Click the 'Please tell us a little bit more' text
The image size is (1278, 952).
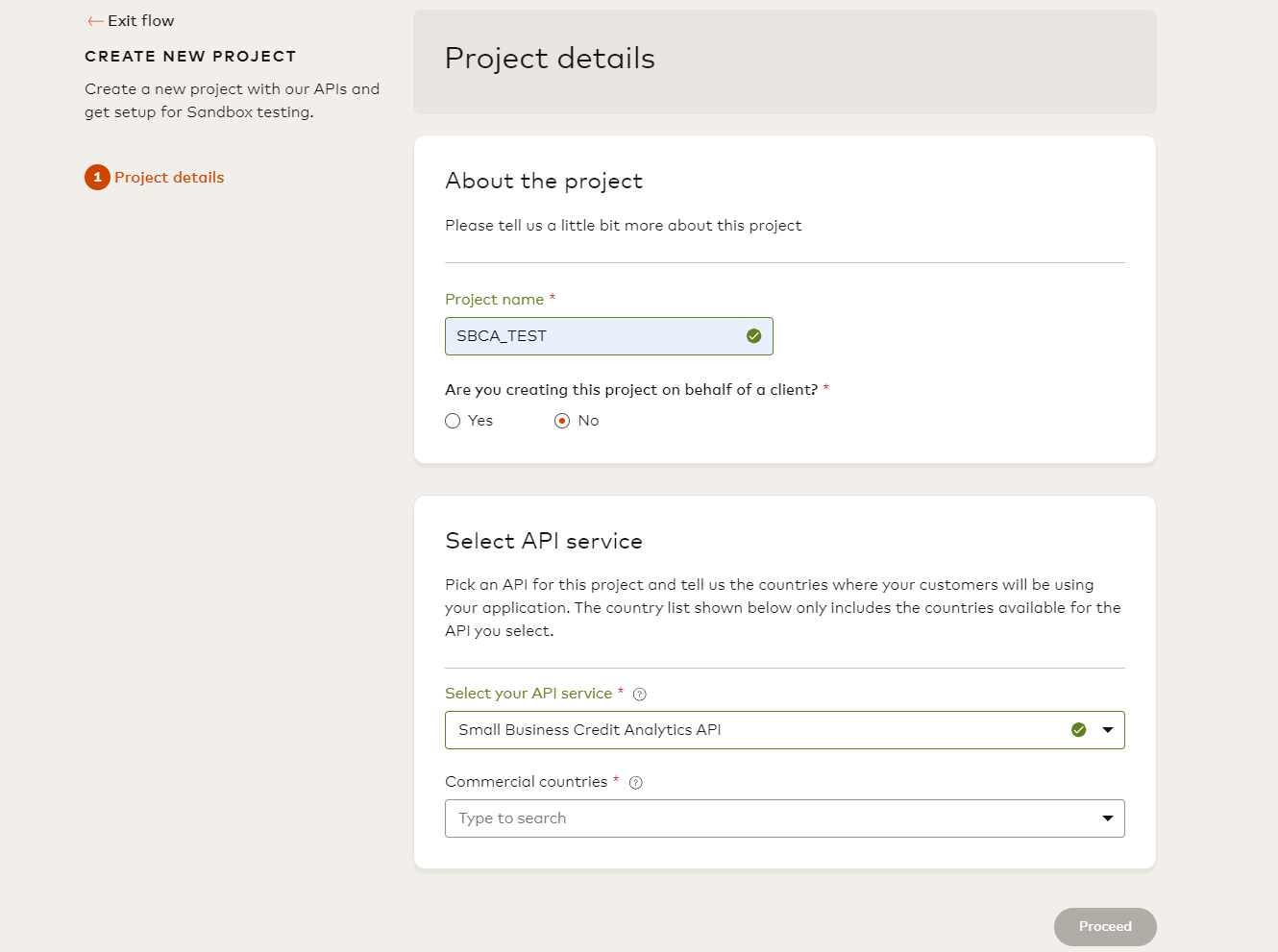point(623,226)
